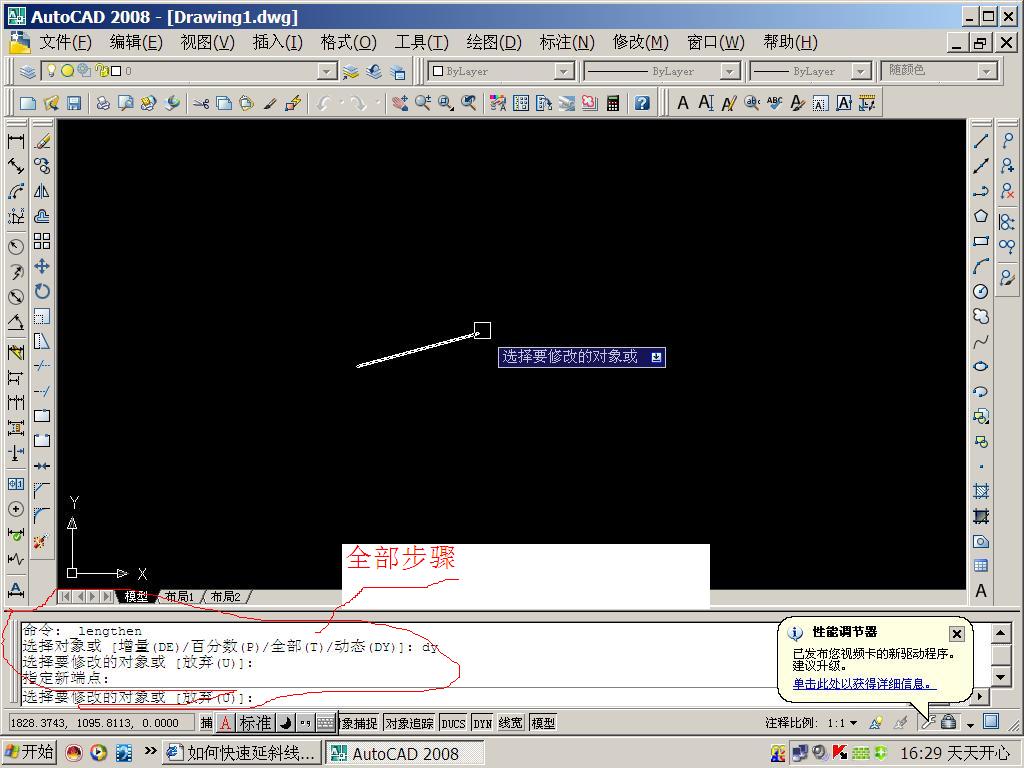
Task: Click the AutoCAD 2008 taskbar button
Action: point(405,753)
